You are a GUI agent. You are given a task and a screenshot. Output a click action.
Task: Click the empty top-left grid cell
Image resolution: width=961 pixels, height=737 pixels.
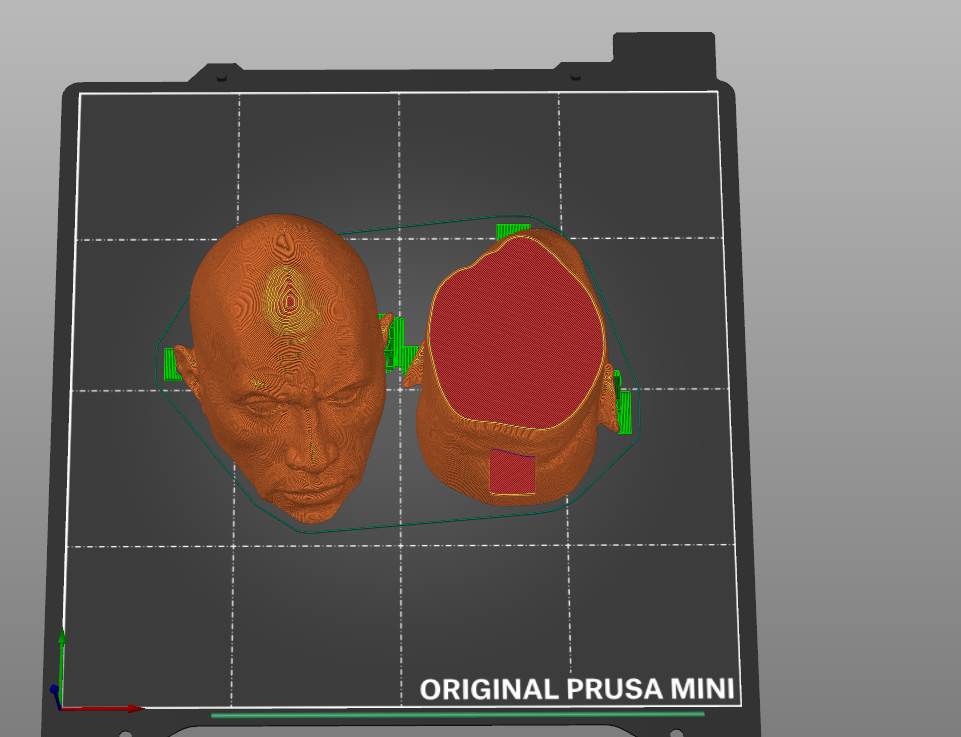coord(158,165)
